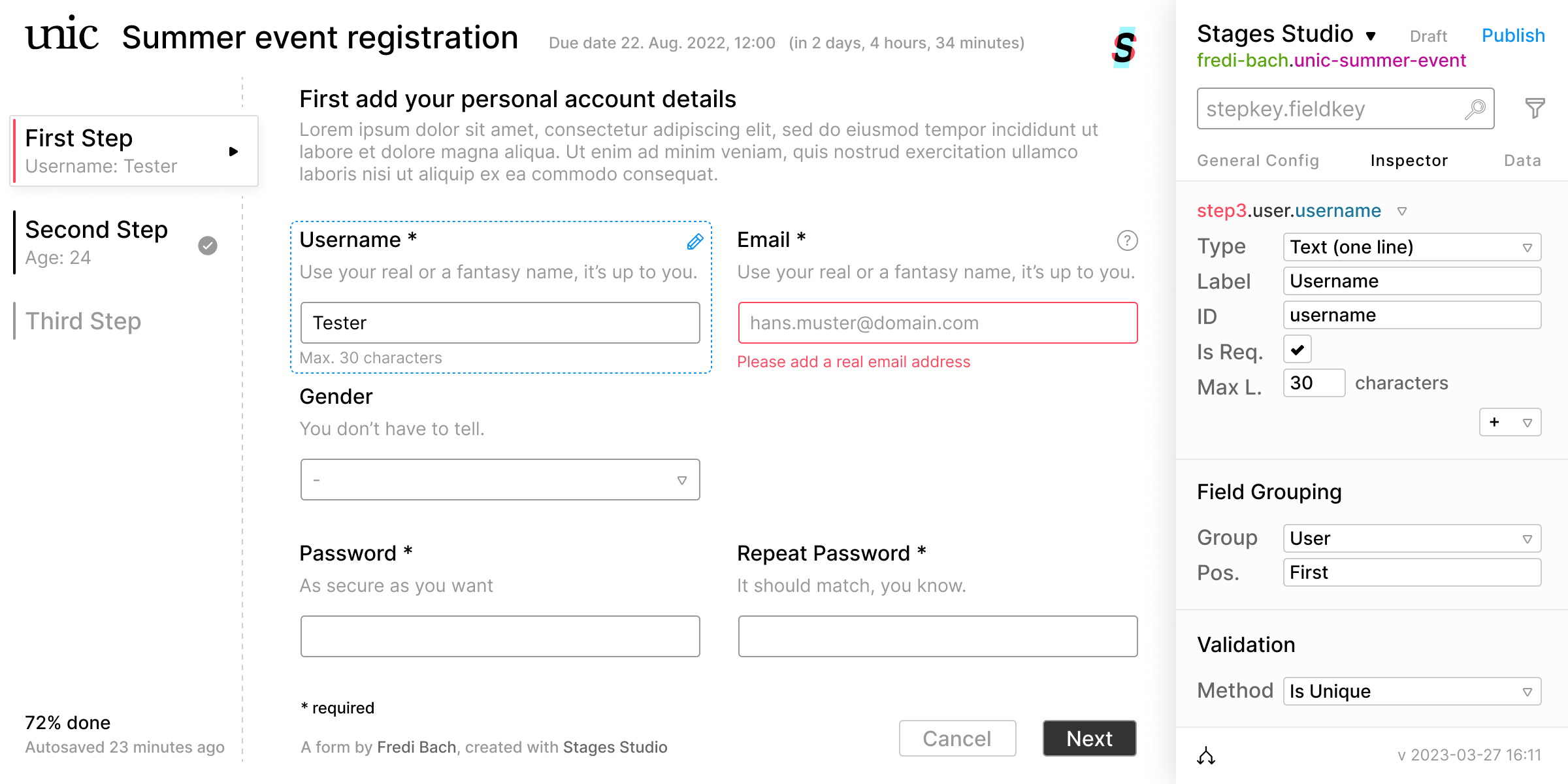Expand the validation Method dropdown
Viewport: 1568px width, 784px height.
(x=1411, y=691)
